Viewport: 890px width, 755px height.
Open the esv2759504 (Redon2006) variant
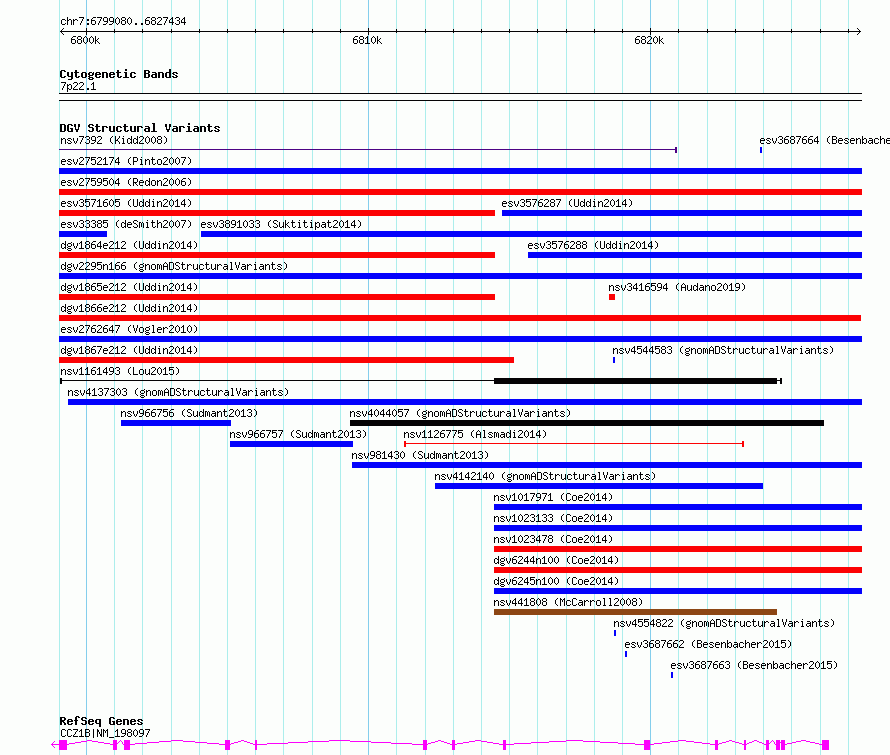click(460, 192)
